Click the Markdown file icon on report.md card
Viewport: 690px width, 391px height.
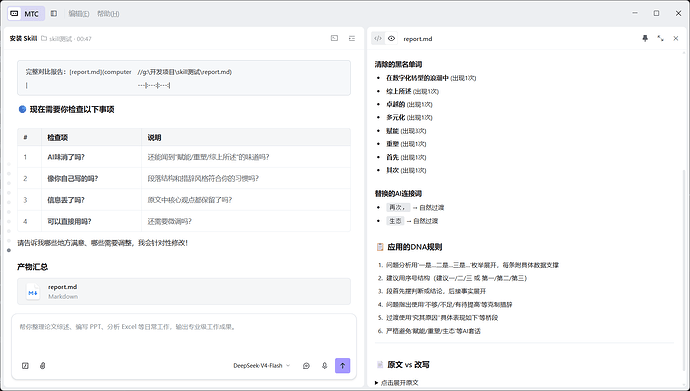tap(33, 292)
